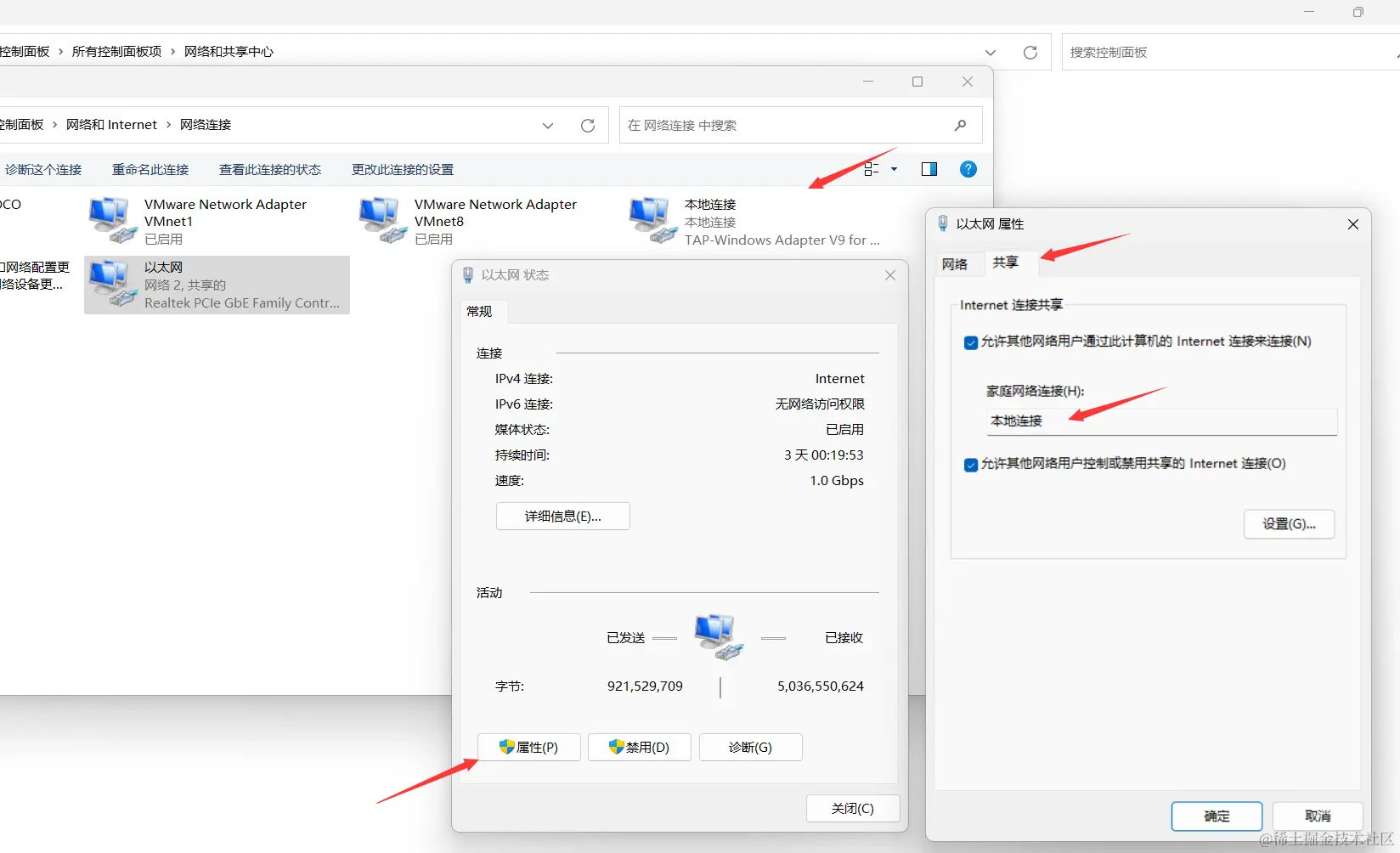
Task: Open the view options dropdown arrow
Action: pos(894,169)
